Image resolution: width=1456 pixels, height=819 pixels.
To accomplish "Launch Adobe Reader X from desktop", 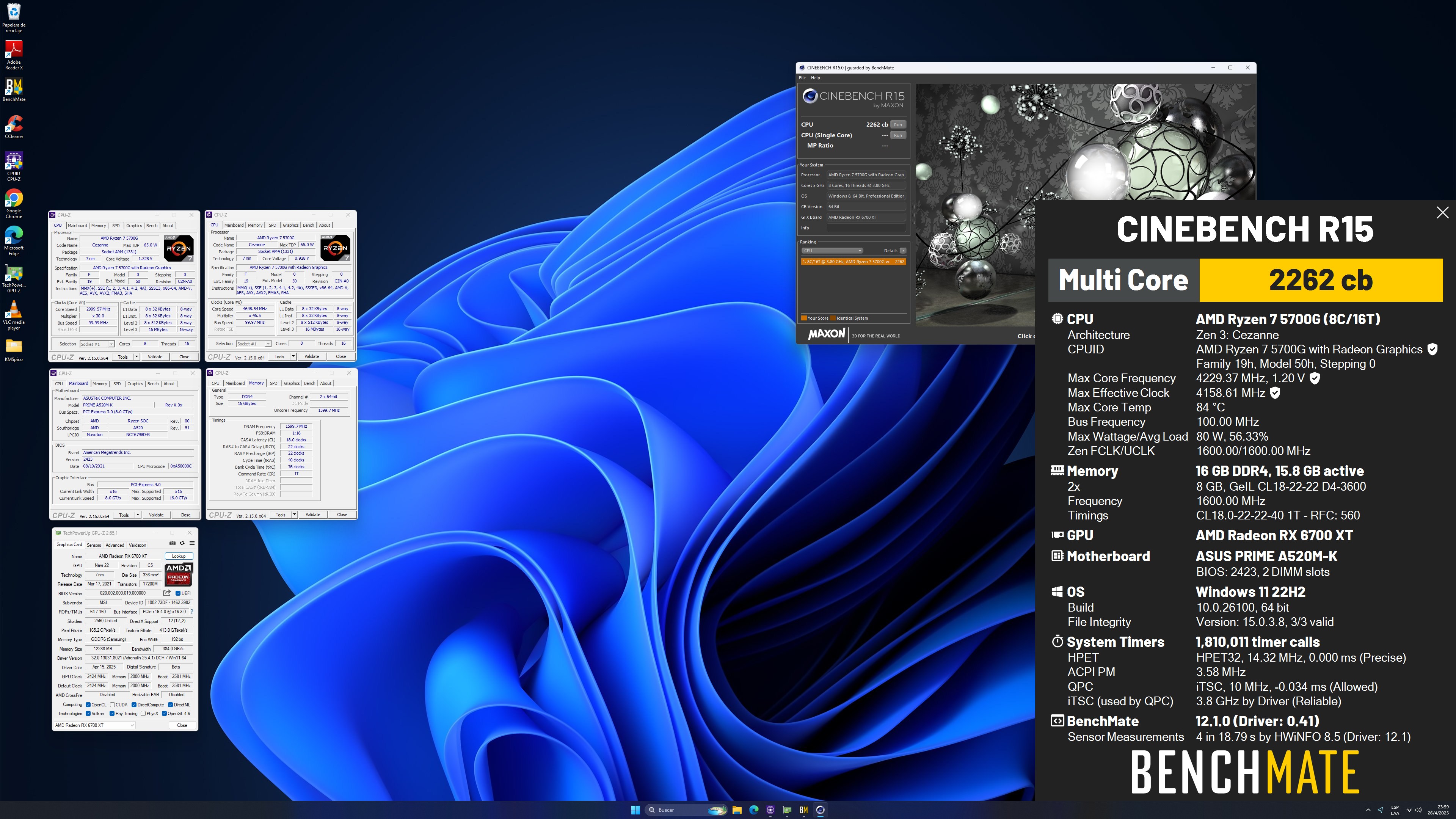I will 14,55.
